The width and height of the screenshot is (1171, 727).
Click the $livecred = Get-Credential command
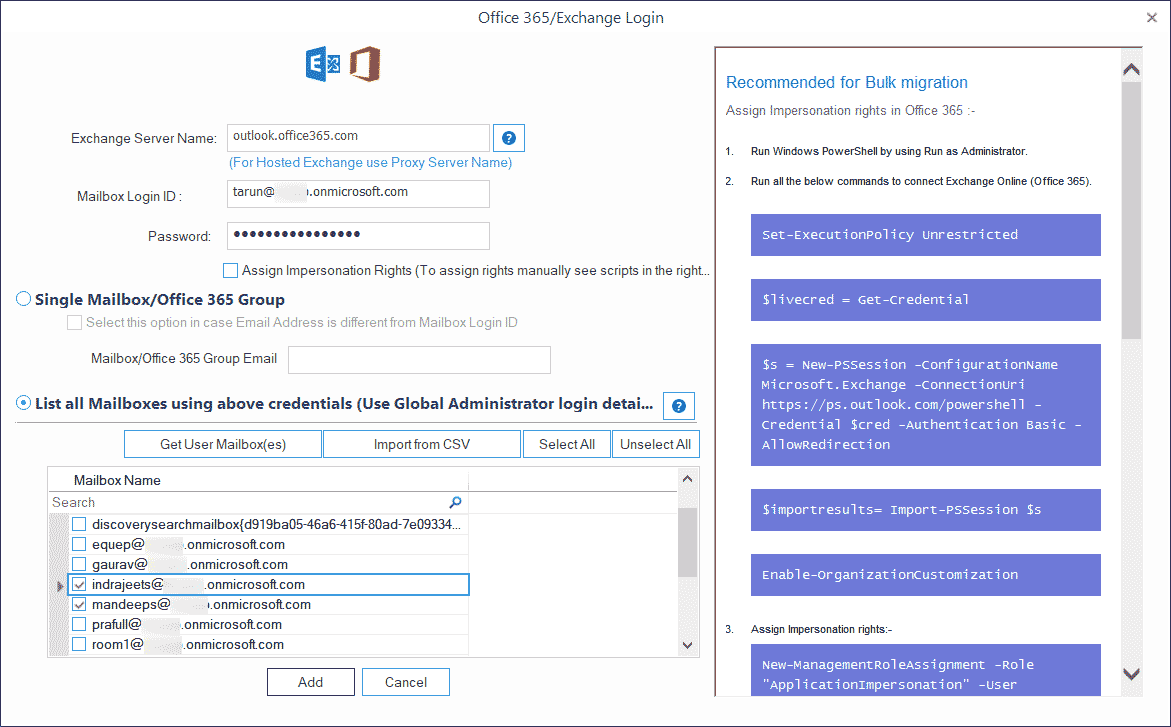pos(925,300)
